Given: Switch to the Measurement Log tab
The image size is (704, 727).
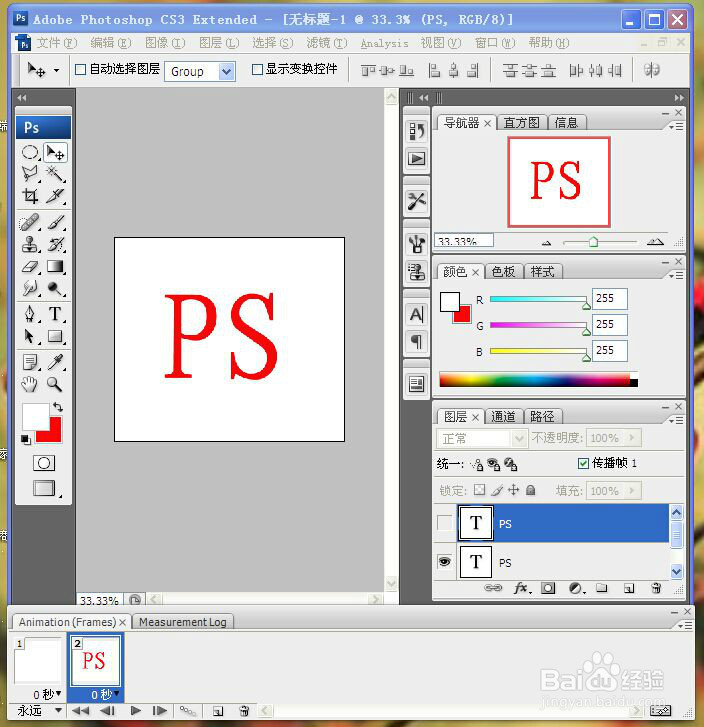Looking at the screenshot, I should coord(183,622).
